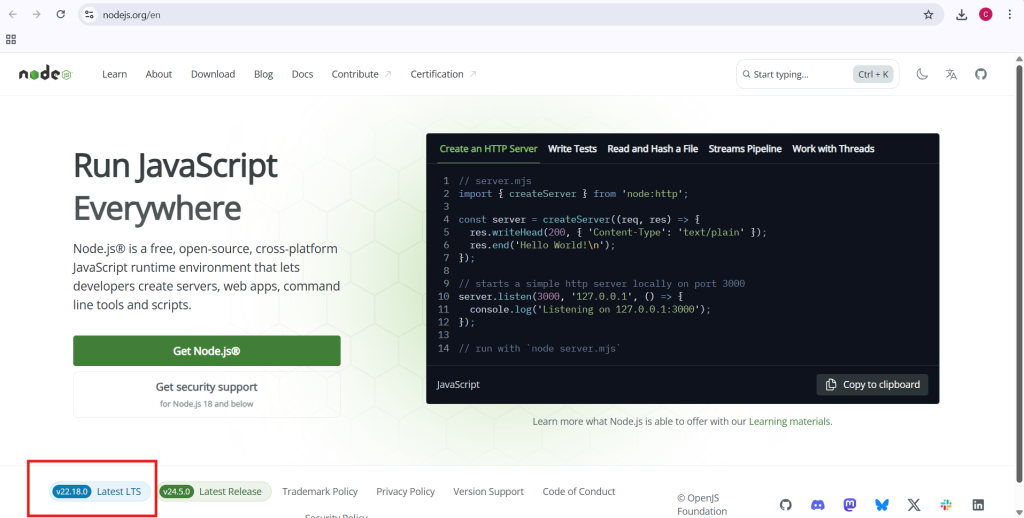
Task: Open the footer Slack icon
Action: (x=946, y=504)
